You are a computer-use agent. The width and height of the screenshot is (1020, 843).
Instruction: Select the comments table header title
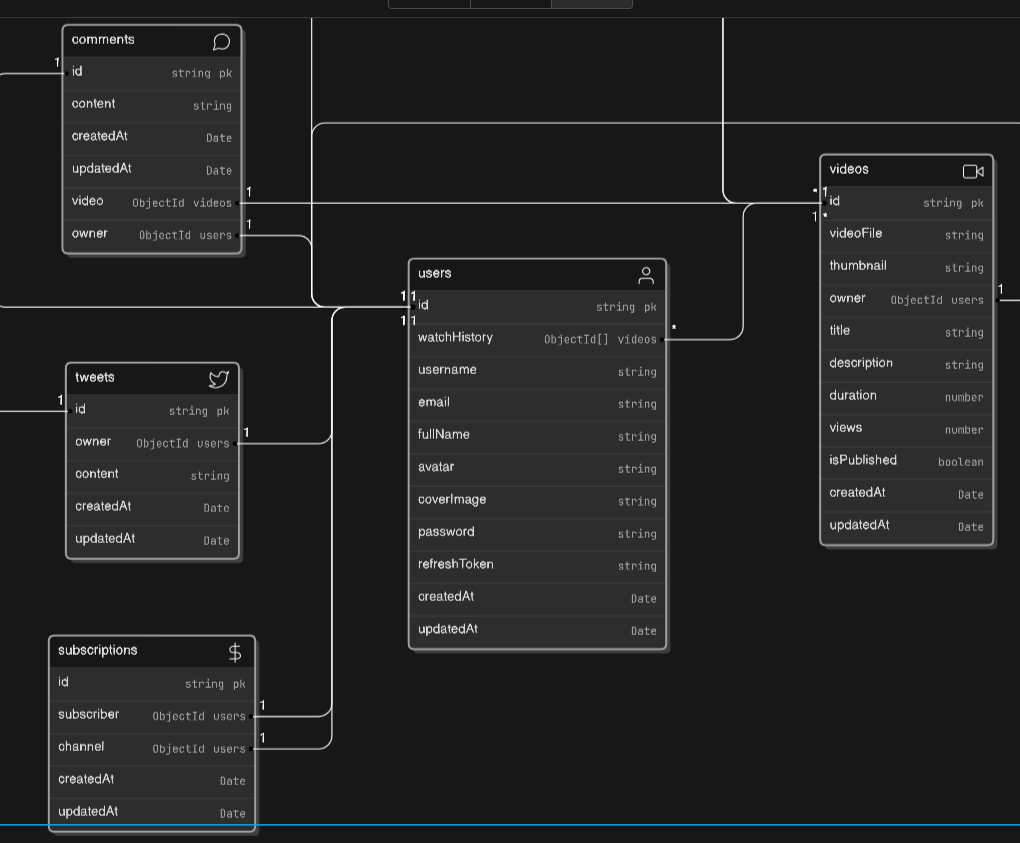(103, 40)
